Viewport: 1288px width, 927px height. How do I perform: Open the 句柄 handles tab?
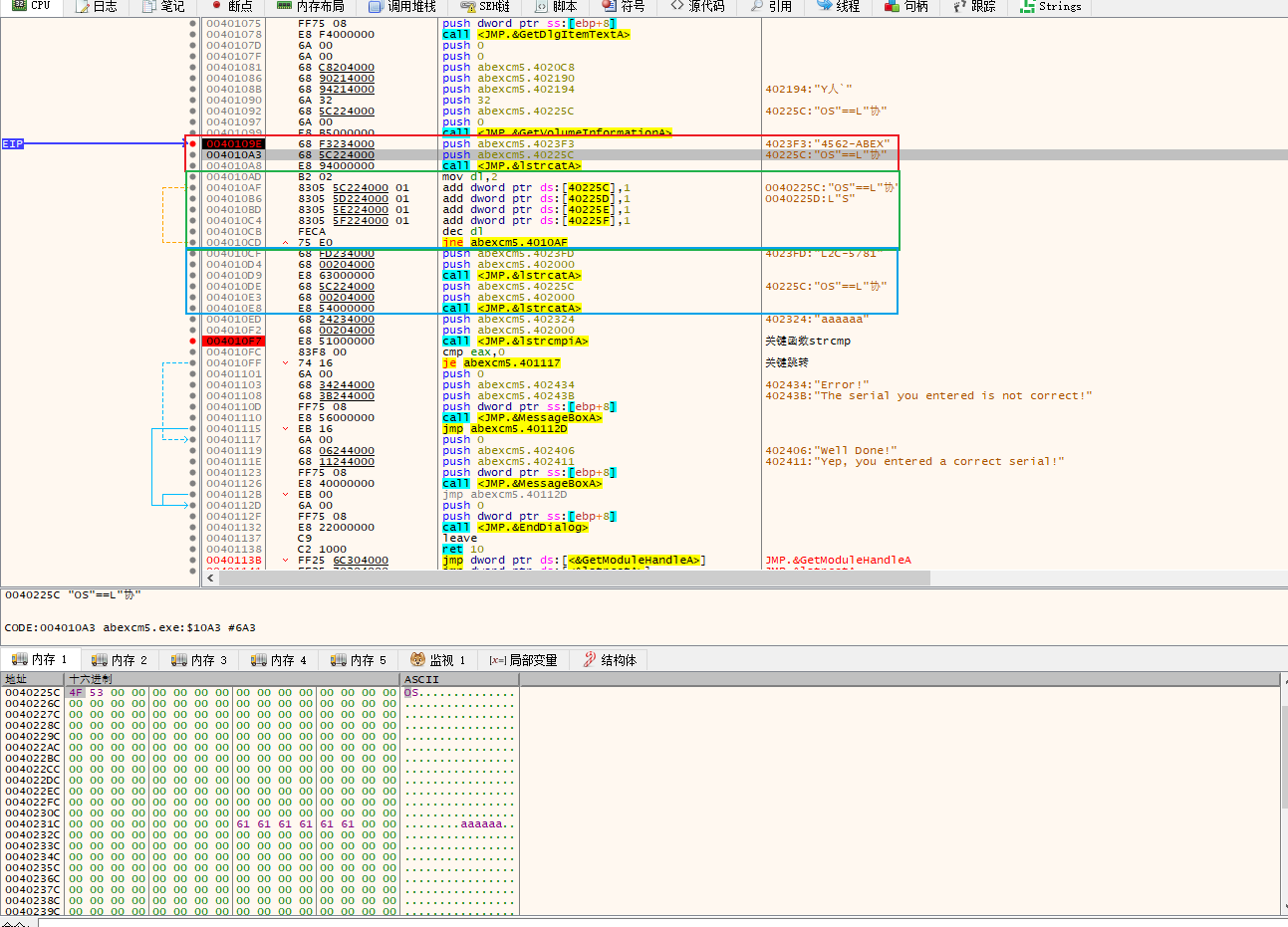906,6
